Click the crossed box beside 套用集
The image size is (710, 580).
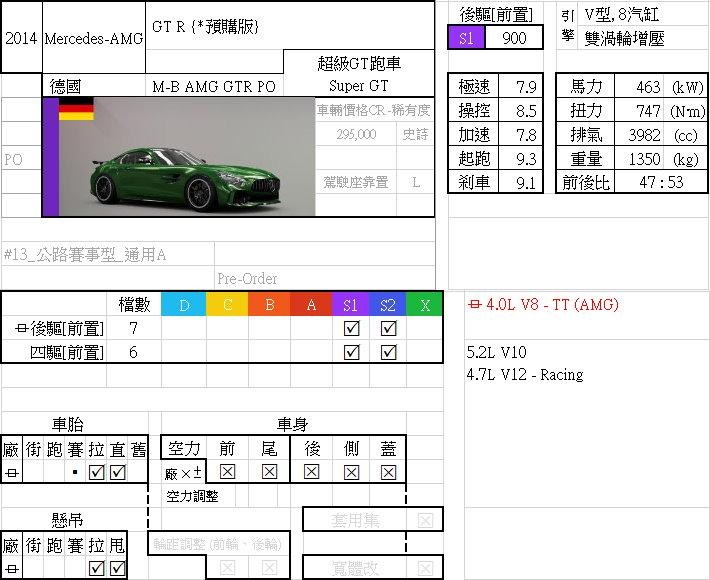[425, 520]
